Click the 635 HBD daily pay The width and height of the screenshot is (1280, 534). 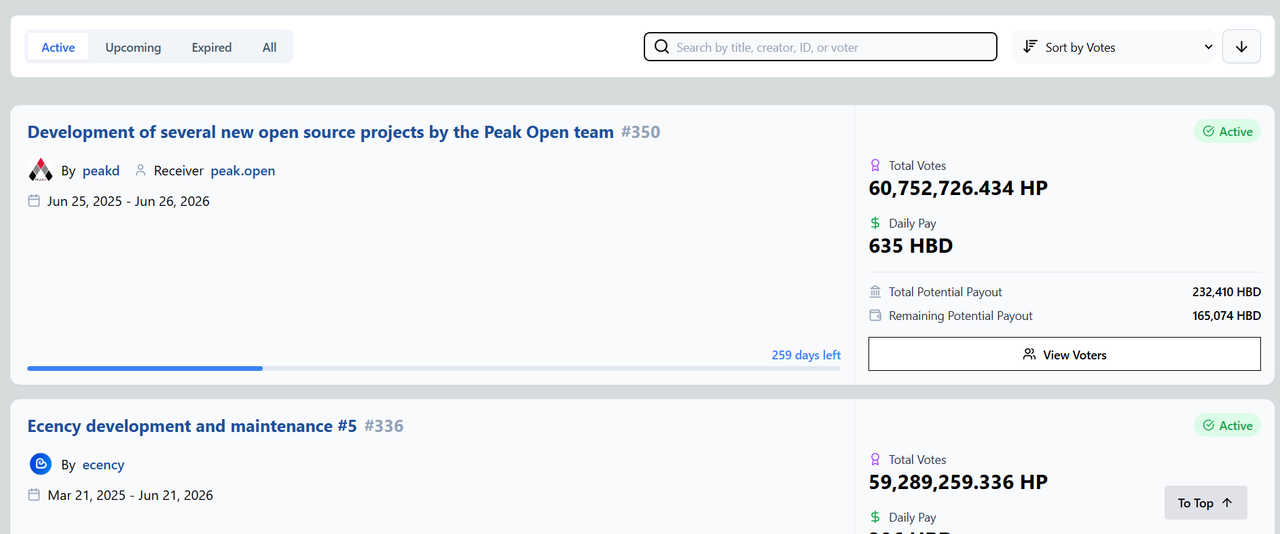pyautogui.click(x=911, y=246)
